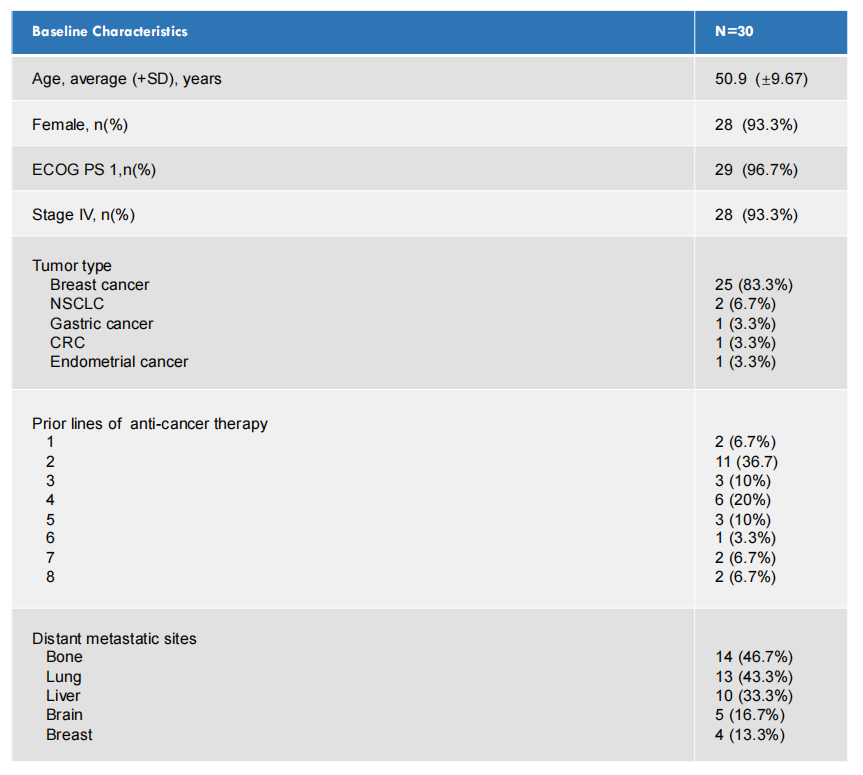Select the Bone metastatic site entry
The height and width of the screenshot is (775, 863).
point(64,657)
